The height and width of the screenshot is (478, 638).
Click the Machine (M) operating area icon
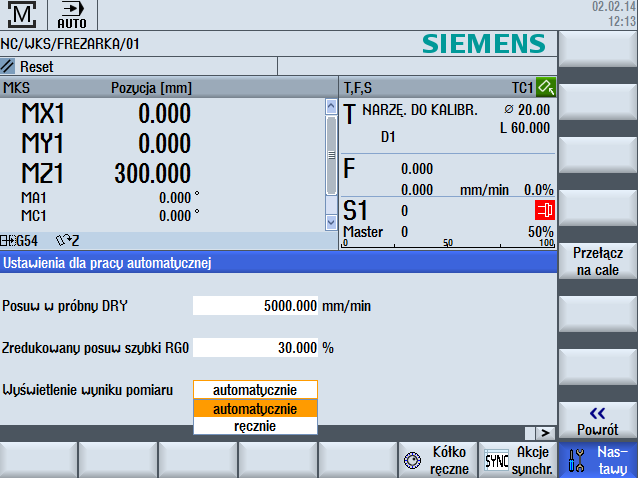(x=22, y=15)
